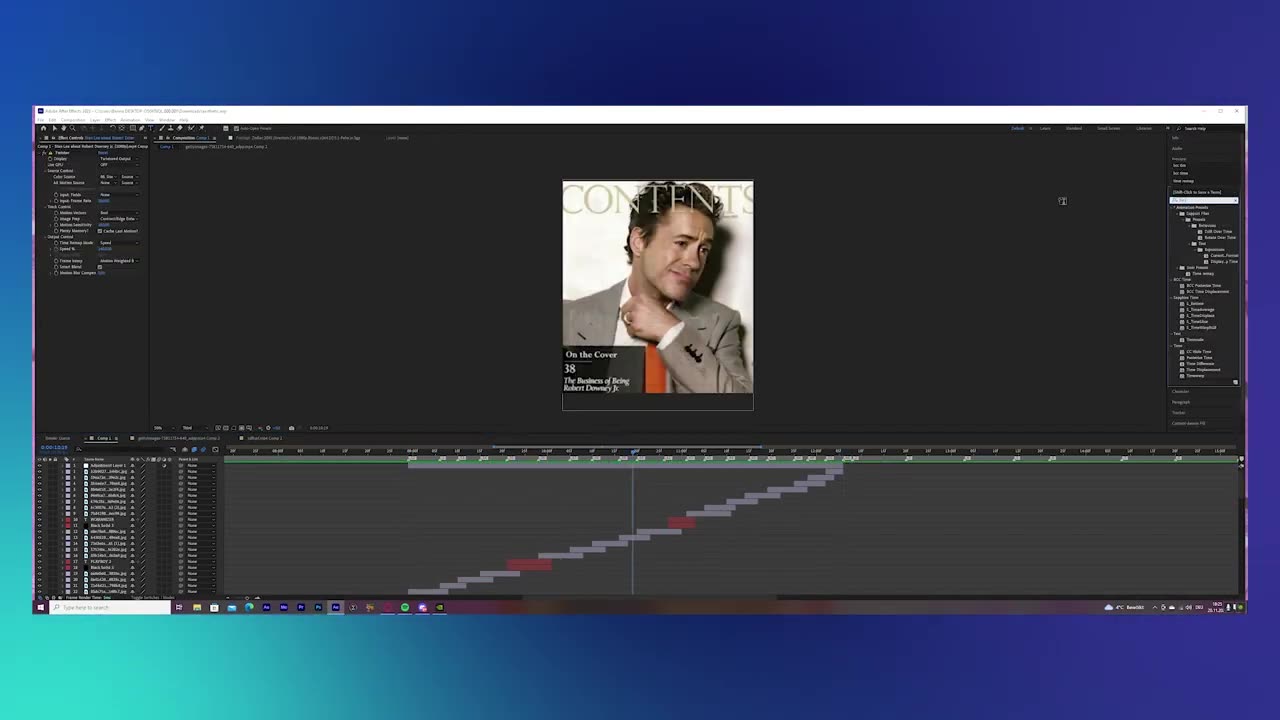Select the Clone Stamp tool
This screenshot has height=720, width=1280.
171,128
